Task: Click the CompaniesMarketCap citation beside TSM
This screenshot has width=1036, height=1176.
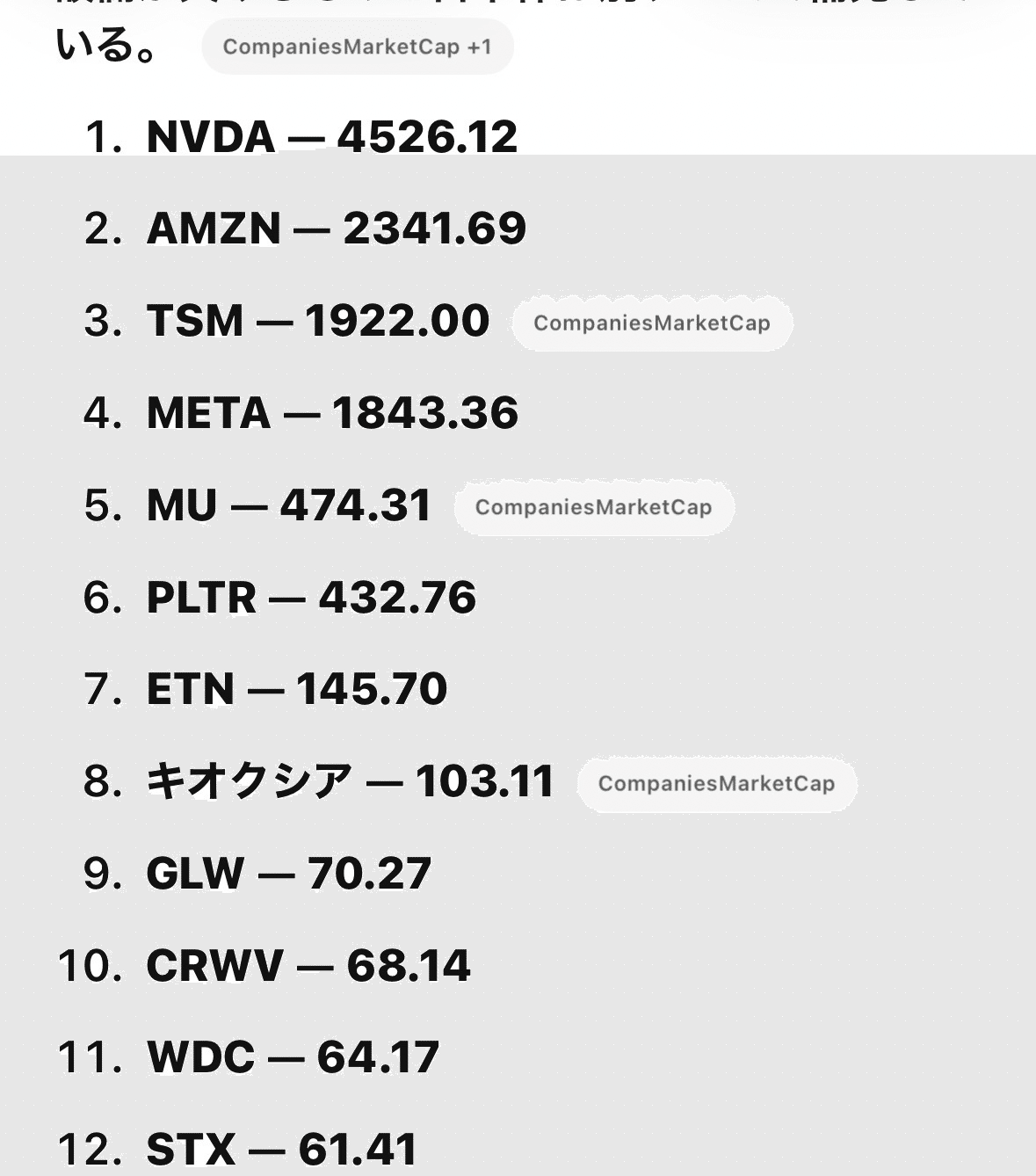Action: pos(652,323)
